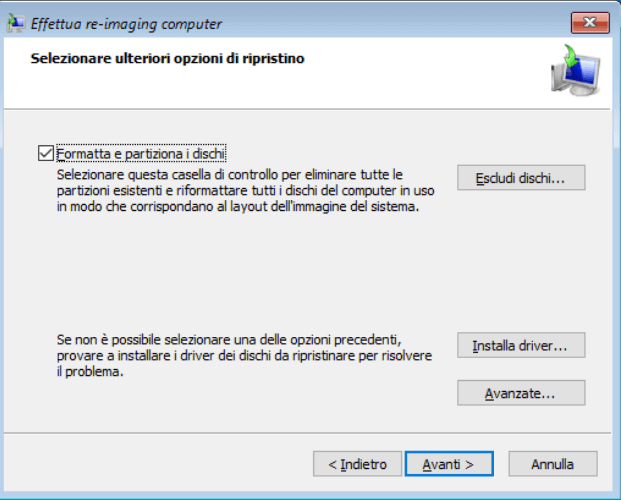Toggle the Formatta e partiziona i dischi checkbox
The image size is (621, 500).
[44, 153]
